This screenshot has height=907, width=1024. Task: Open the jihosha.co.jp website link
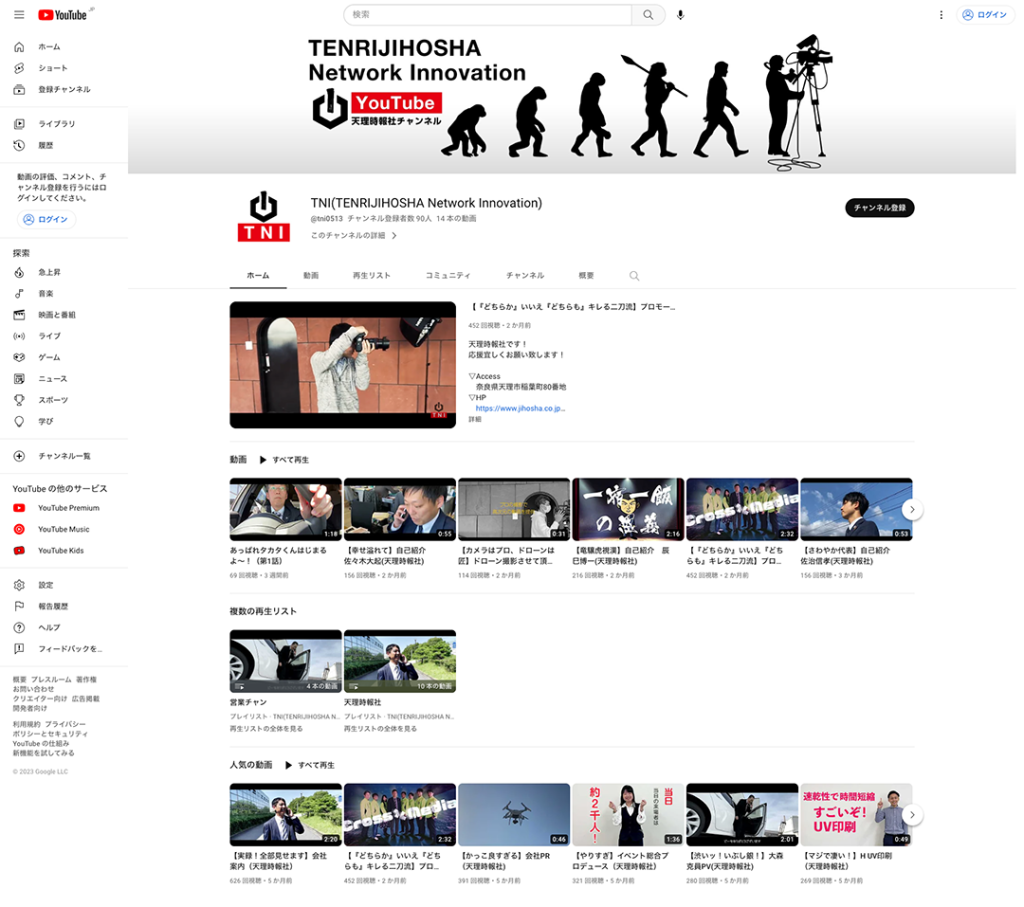tap(520, 408)
